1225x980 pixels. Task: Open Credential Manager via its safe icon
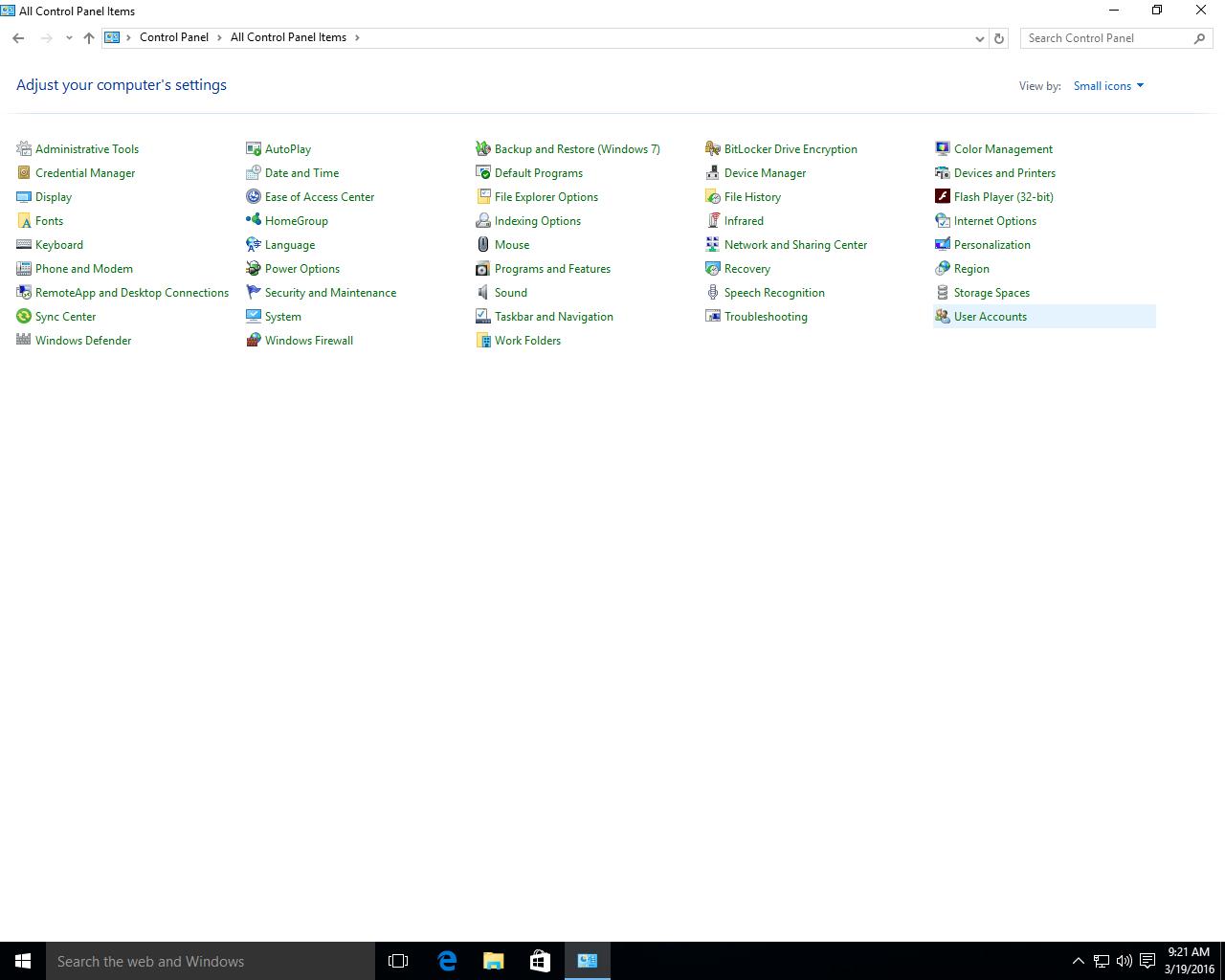click(x=24, y=172)
